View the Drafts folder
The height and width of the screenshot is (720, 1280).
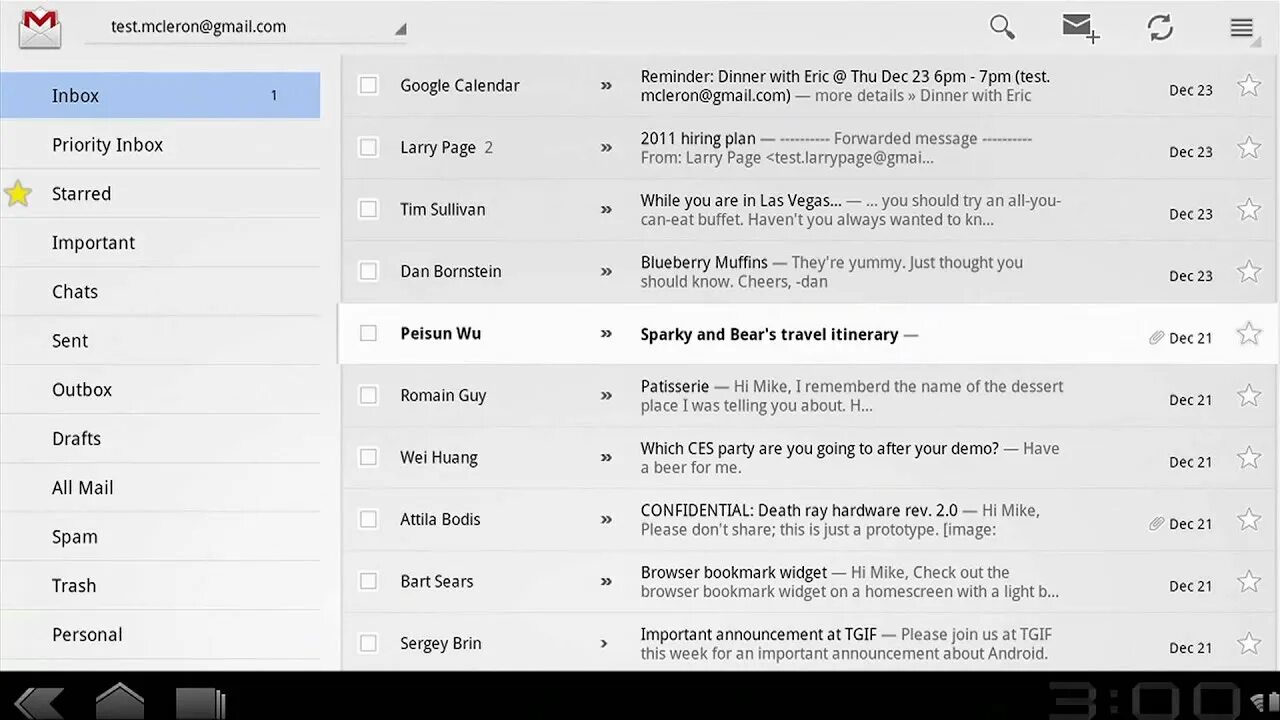tap(160, 439)
